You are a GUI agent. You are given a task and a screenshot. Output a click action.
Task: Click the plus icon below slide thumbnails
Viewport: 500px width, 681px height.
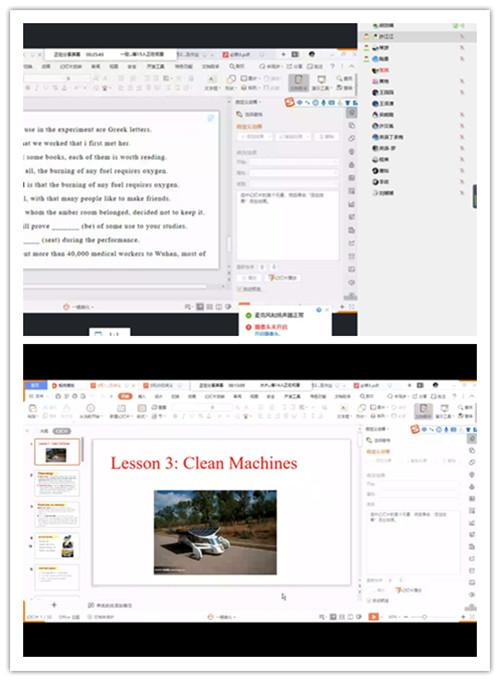54,605
